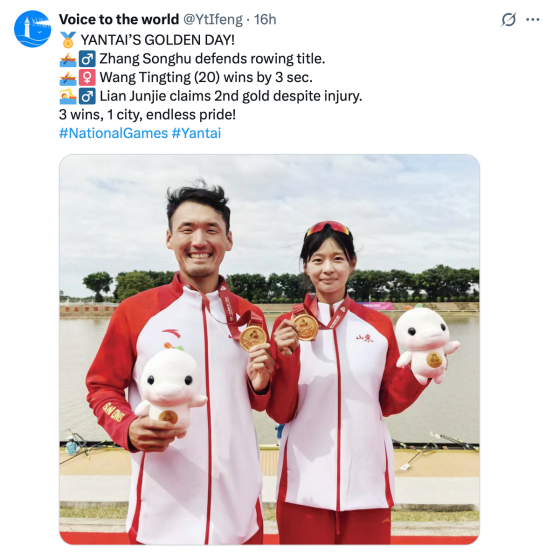
Task: Click the male sign emoji beside Zhang Songhu
Action: (x=87, y=59)
